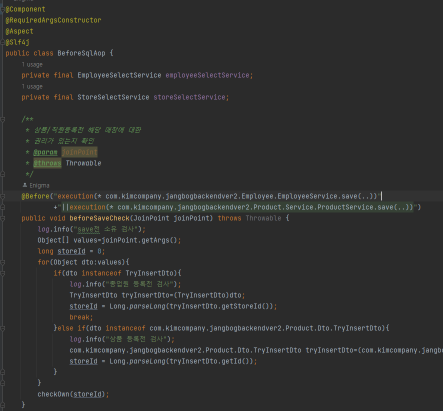Click the break statement
The height and width of the screenshot is (411, 443).
click(x=81, y=317)
